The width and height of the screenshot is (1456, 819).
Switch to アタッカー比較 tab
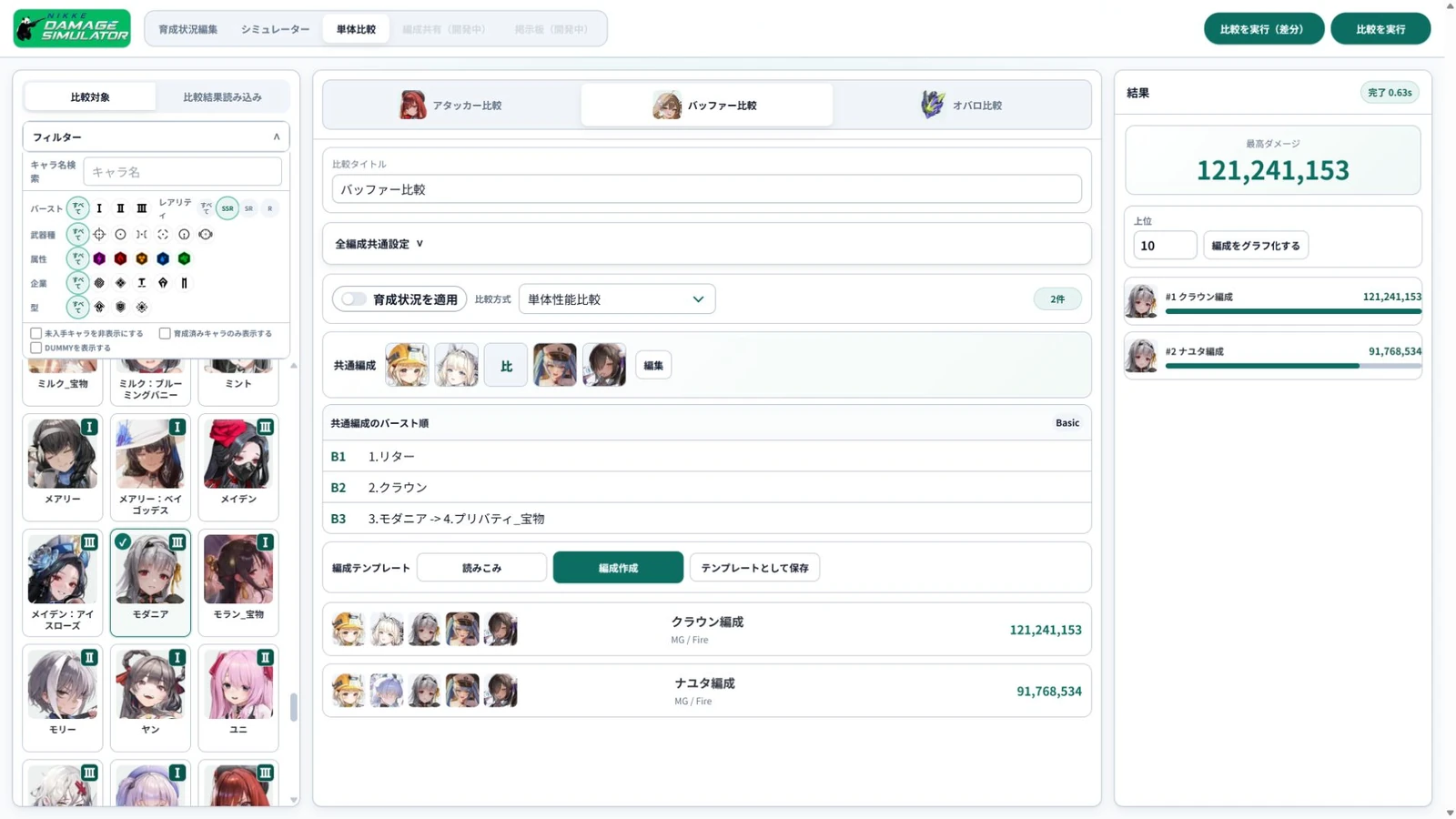click(x=452, y=105)
